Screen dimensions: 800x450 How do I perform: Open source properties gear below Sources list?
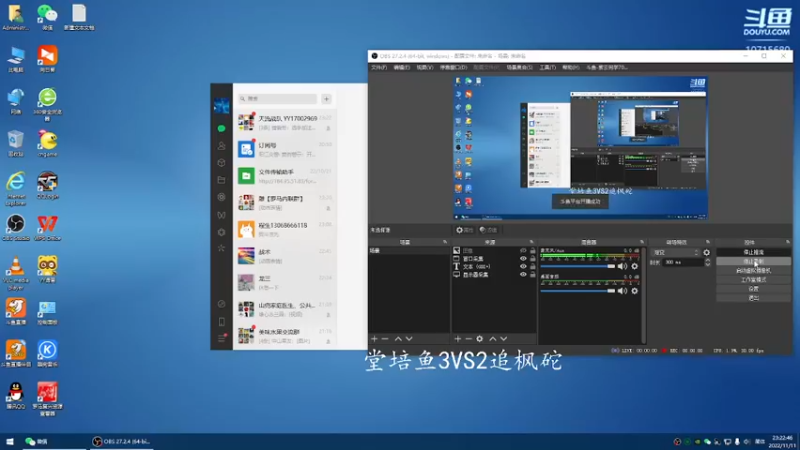[x=480, y=339]
